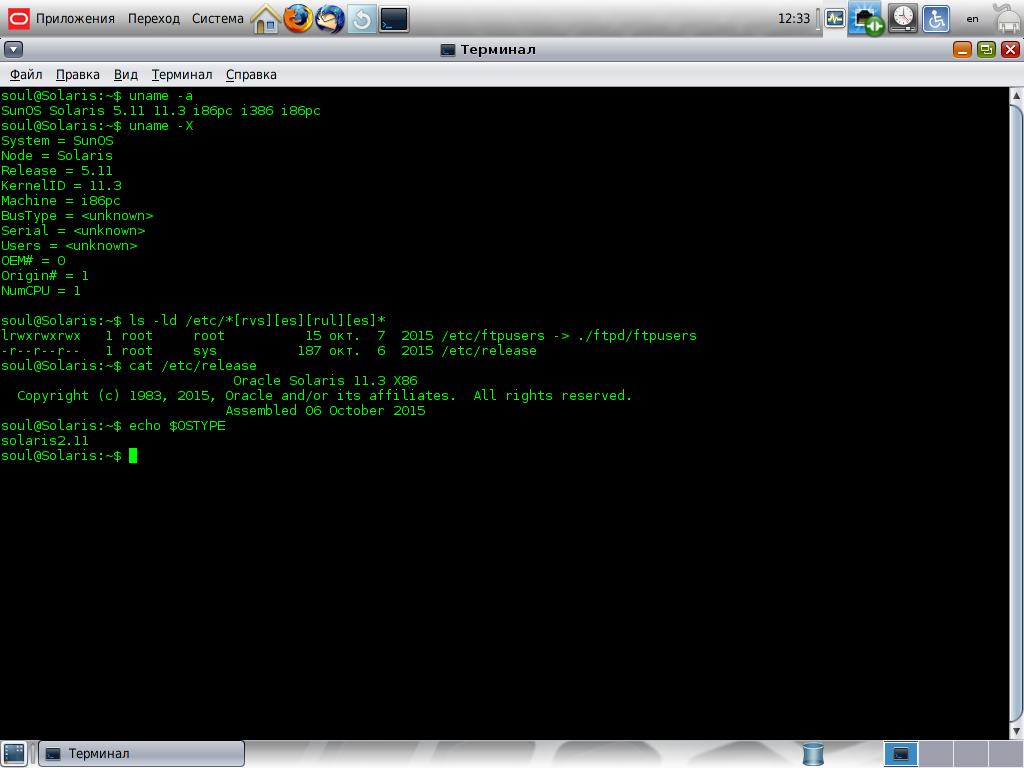Open the Приложения panel menu
The height and width of the screenshot is (768, 1024).
[75, 19]
